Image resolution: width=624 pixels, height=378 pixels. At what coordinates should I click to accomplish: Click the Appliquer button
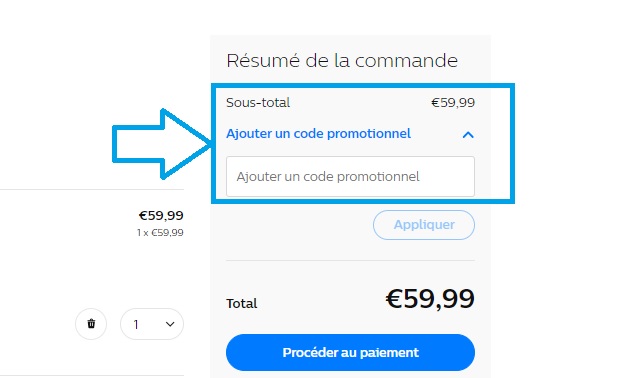(424, 225)
